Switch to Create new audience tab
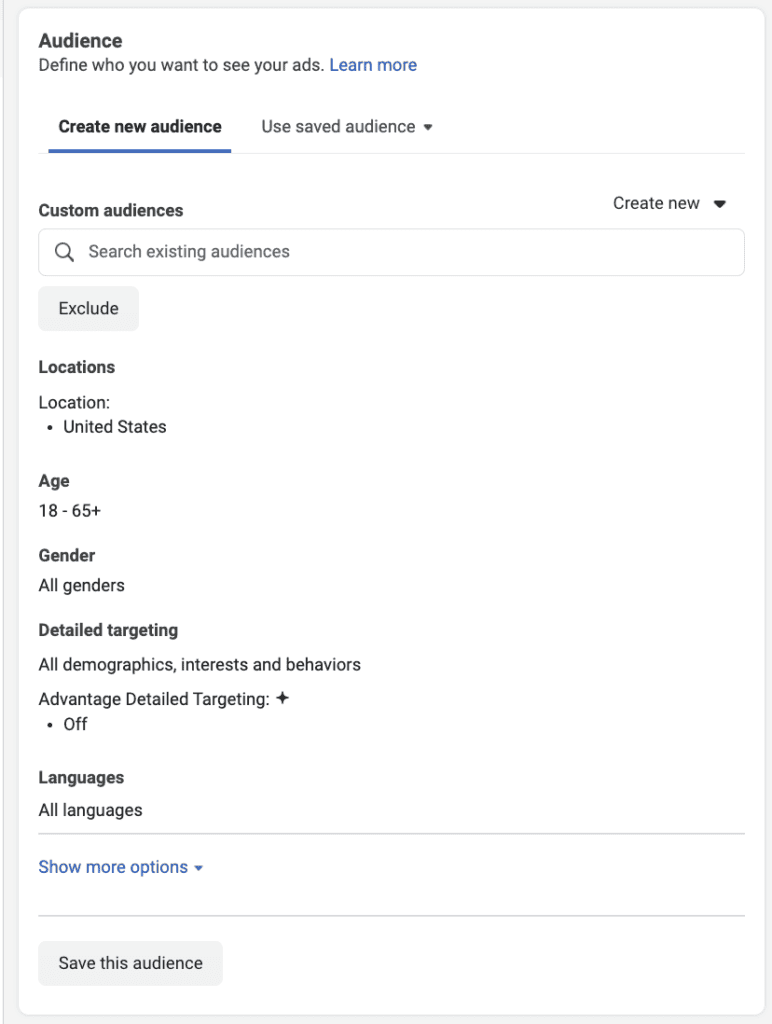Image resolution: width=772 pixels, height=1024 pixels. tap(140, 127)
